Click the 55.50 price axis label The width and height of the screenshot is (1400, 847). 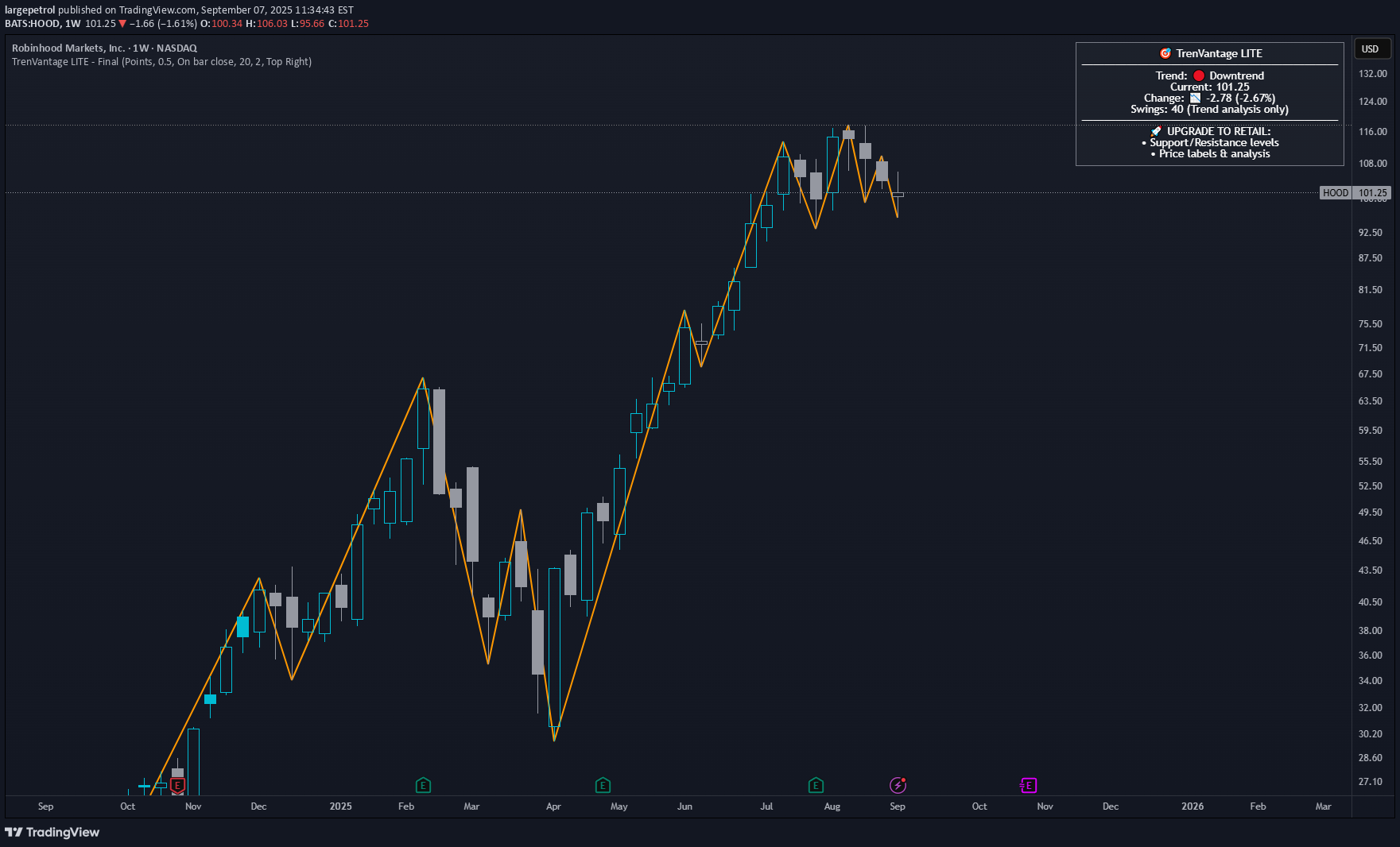(x=1371, y=461)
